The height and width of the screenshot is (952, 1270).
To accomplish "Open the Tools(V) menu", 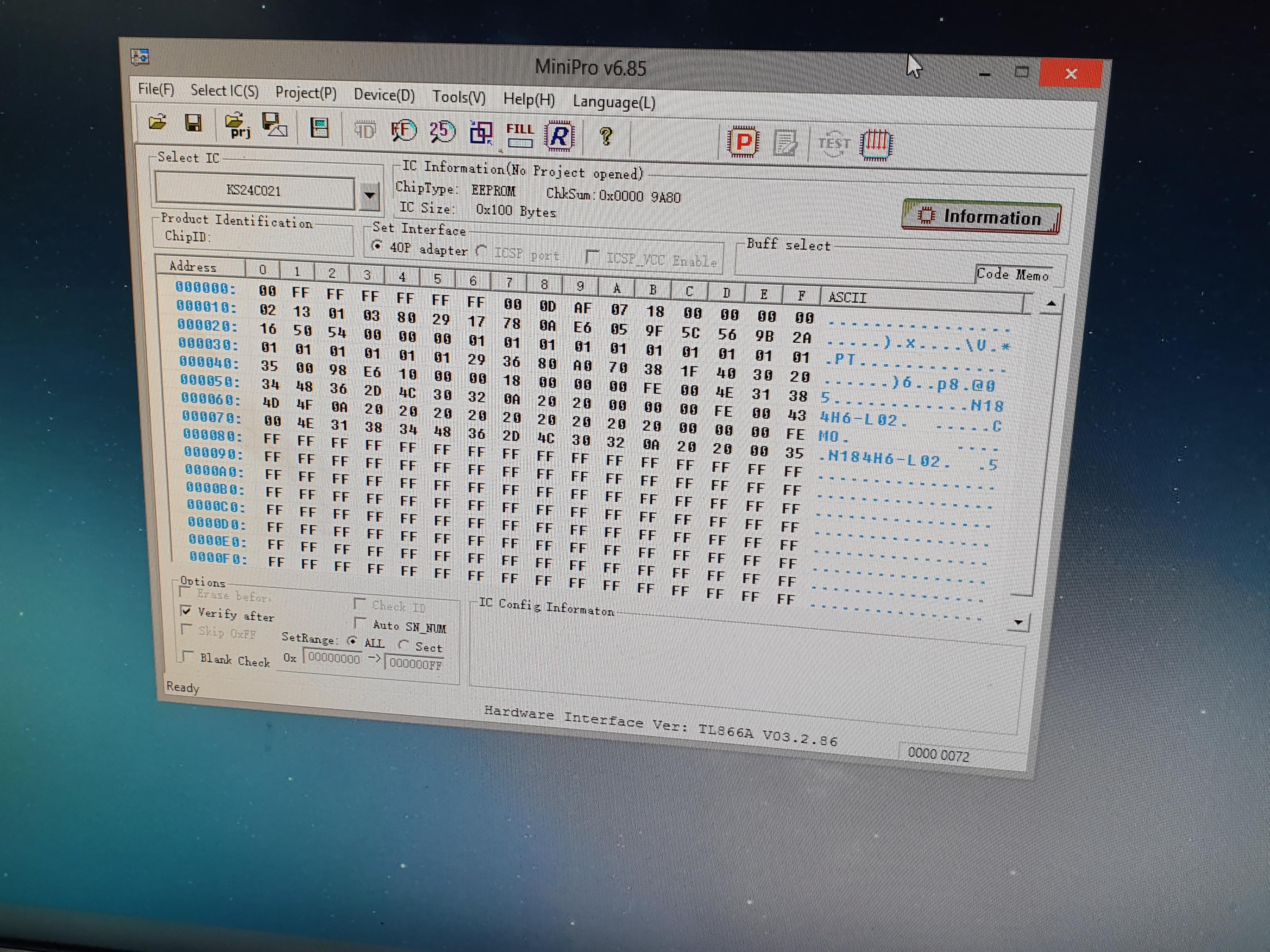I will pyautogui.click(x=459, y=97).
